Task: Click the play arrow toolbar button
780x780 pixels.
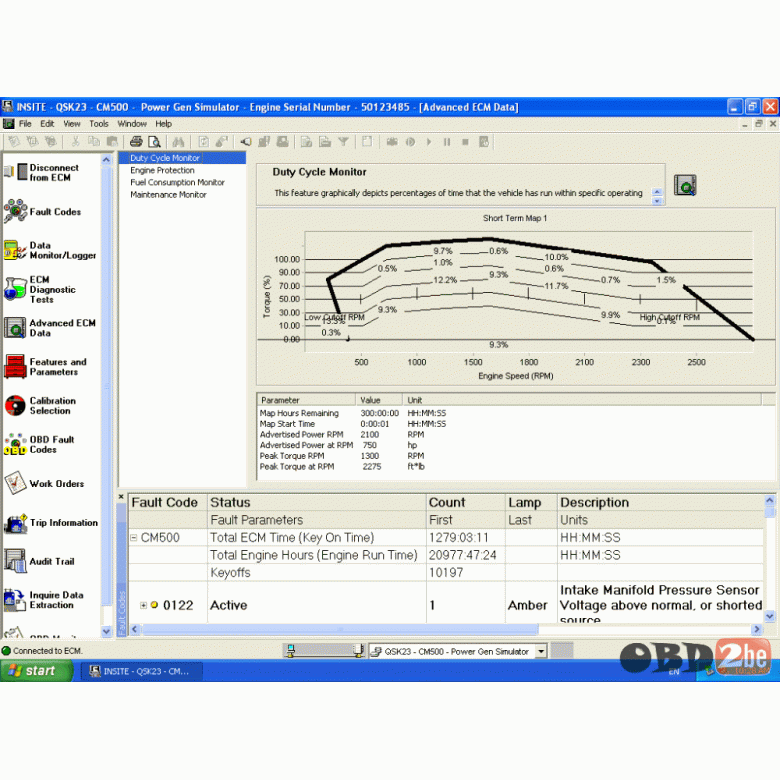Action: click(x=429, y=142)
